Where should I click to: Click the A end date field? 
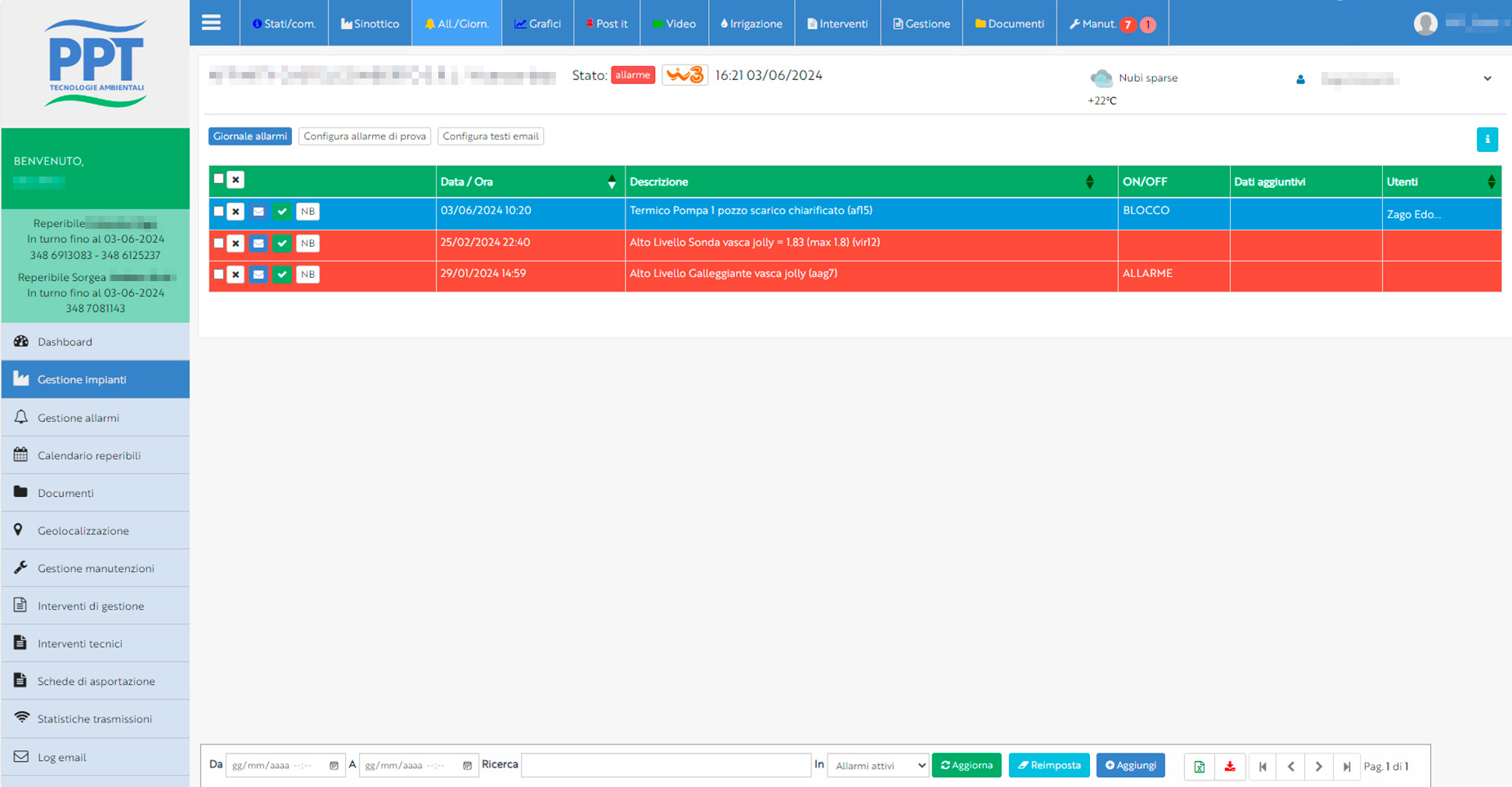tap(418, 766)
